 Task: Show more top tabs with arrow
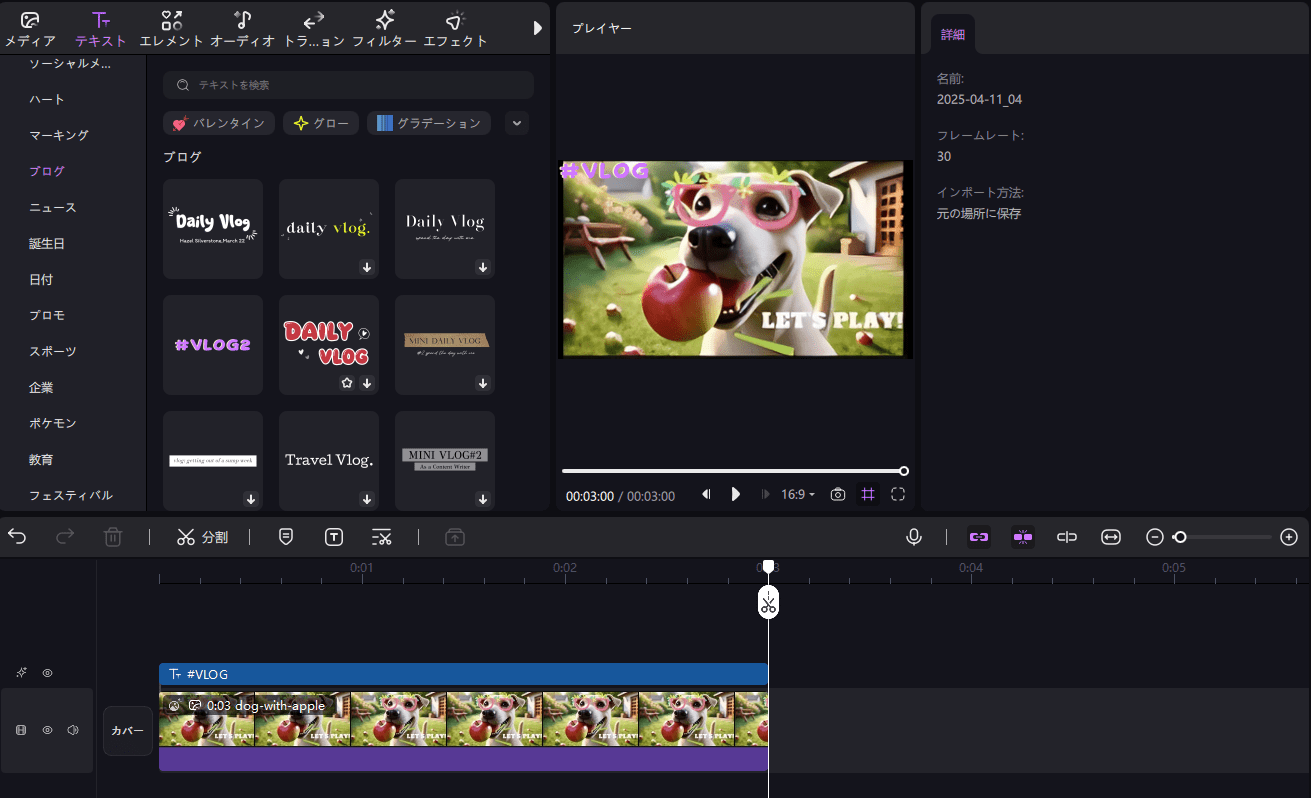tap(537, 28)
